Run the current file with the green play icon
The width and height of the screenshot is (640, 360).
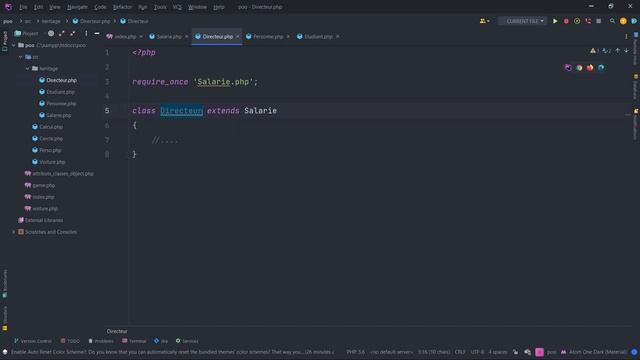(555, 21)
